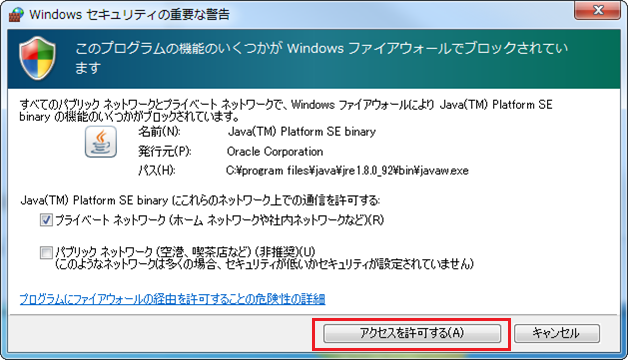The height and width of the screenshot is (360, 628).
Task: Click the Windows security shield icon
Action: pos(38,58)
